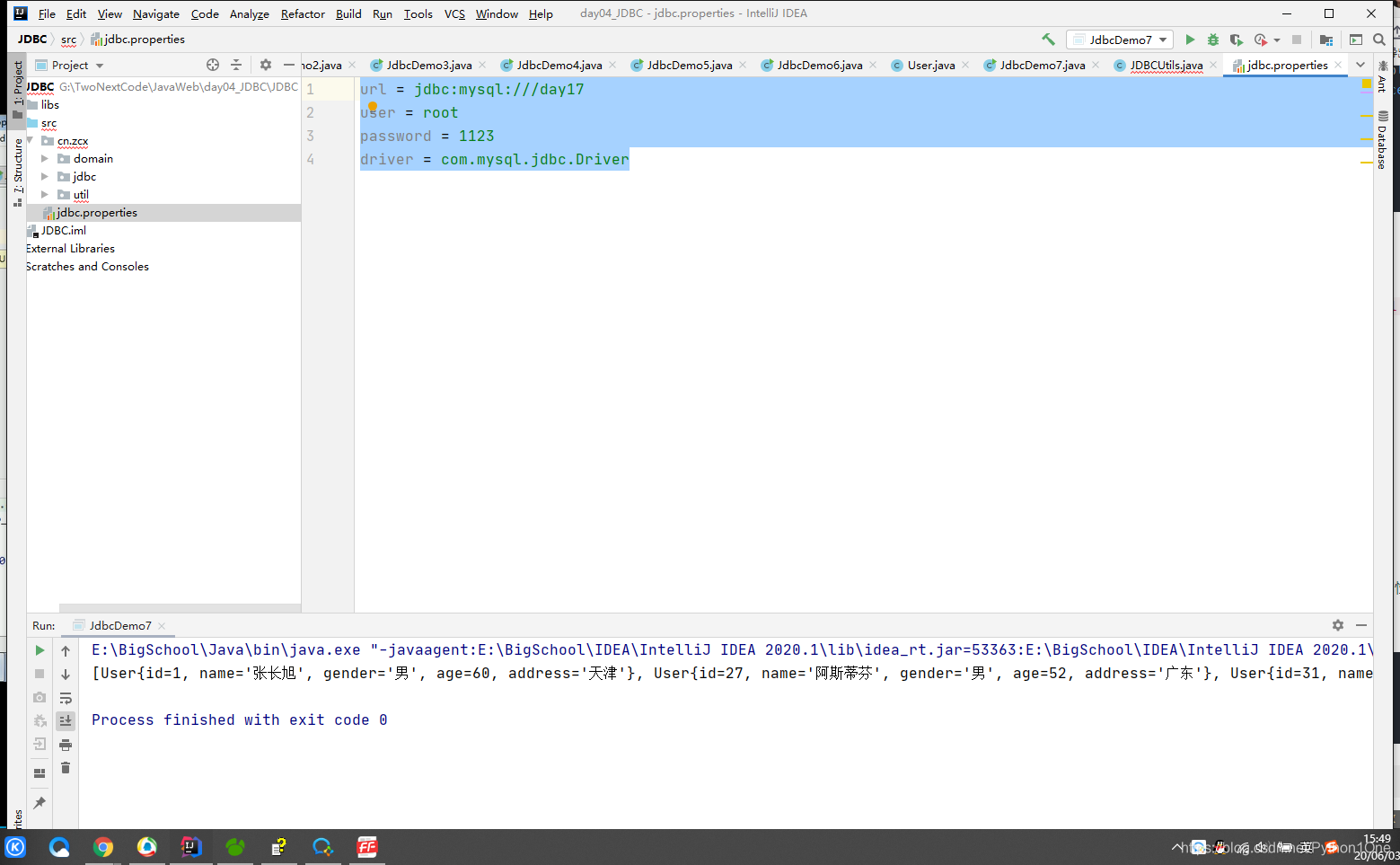The image size is (1400, 865).
Task: Run with Coverage icon in toolbar
Action: 1237,40
